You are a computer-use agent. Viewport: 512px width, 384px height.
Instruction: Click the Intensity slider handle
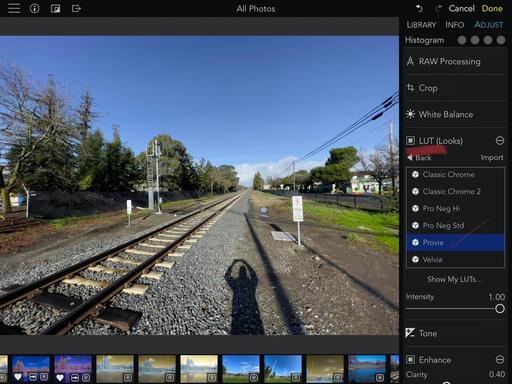click(499, 309)
